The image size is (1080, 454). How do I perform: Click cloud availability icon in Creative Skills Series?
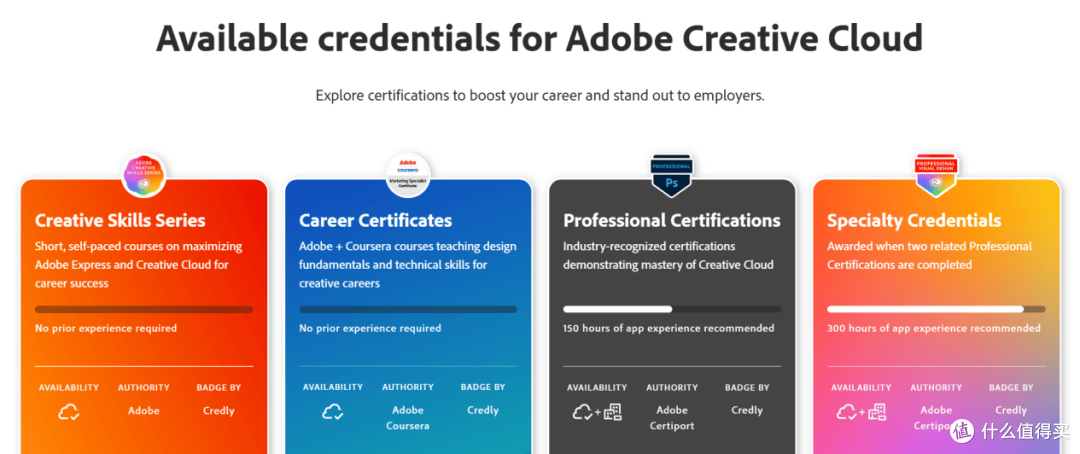pyautogui.click(x=68, y=412)
